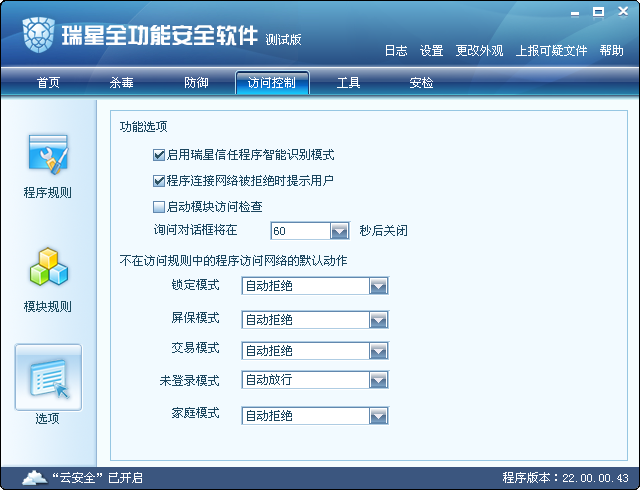
Task: Open the 60 seconds timeout dropdown
Action: pyautogui.click(x=310, y=231)
